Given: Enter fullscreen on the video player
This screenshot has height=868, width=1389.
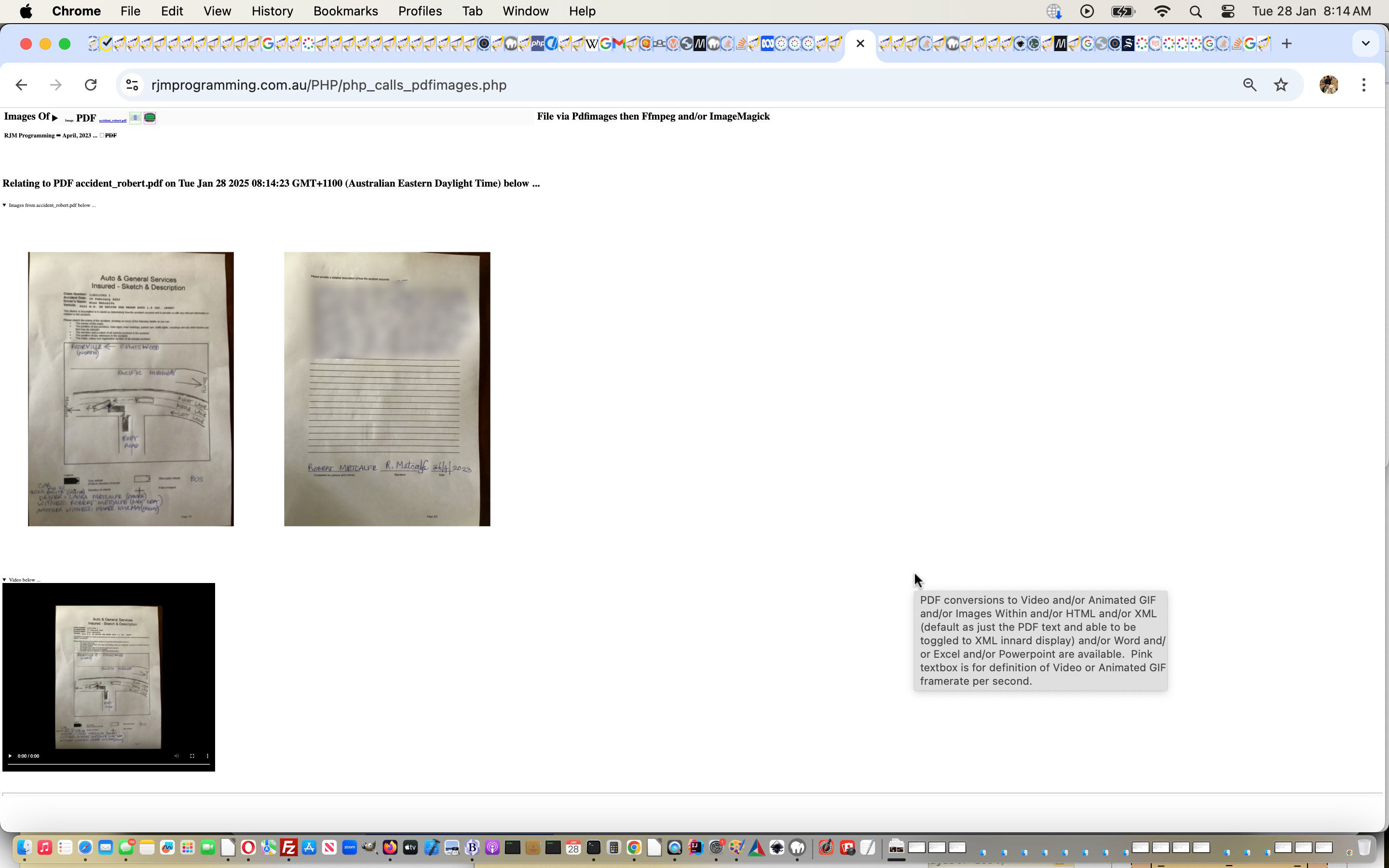Looking at the screenshot, I should [191, 756].
